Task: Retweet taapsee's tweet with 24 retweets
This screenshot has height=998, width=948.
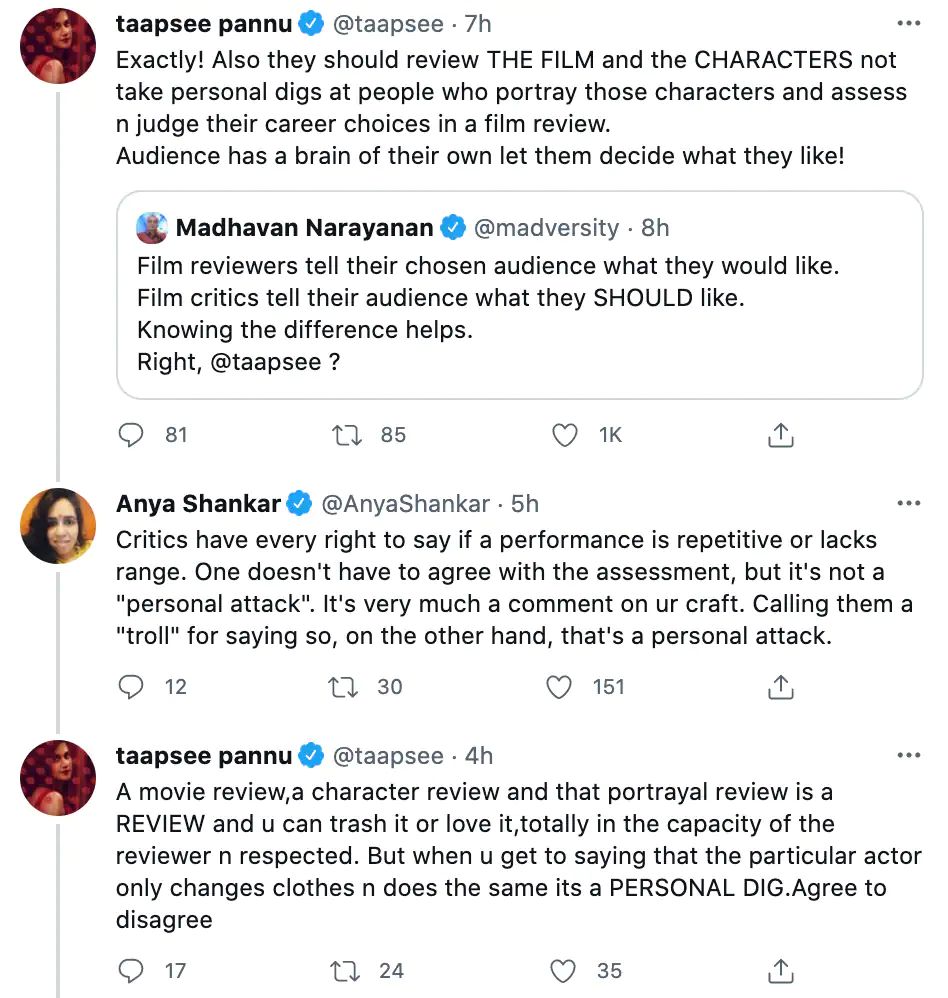Action: coord(345,971)
